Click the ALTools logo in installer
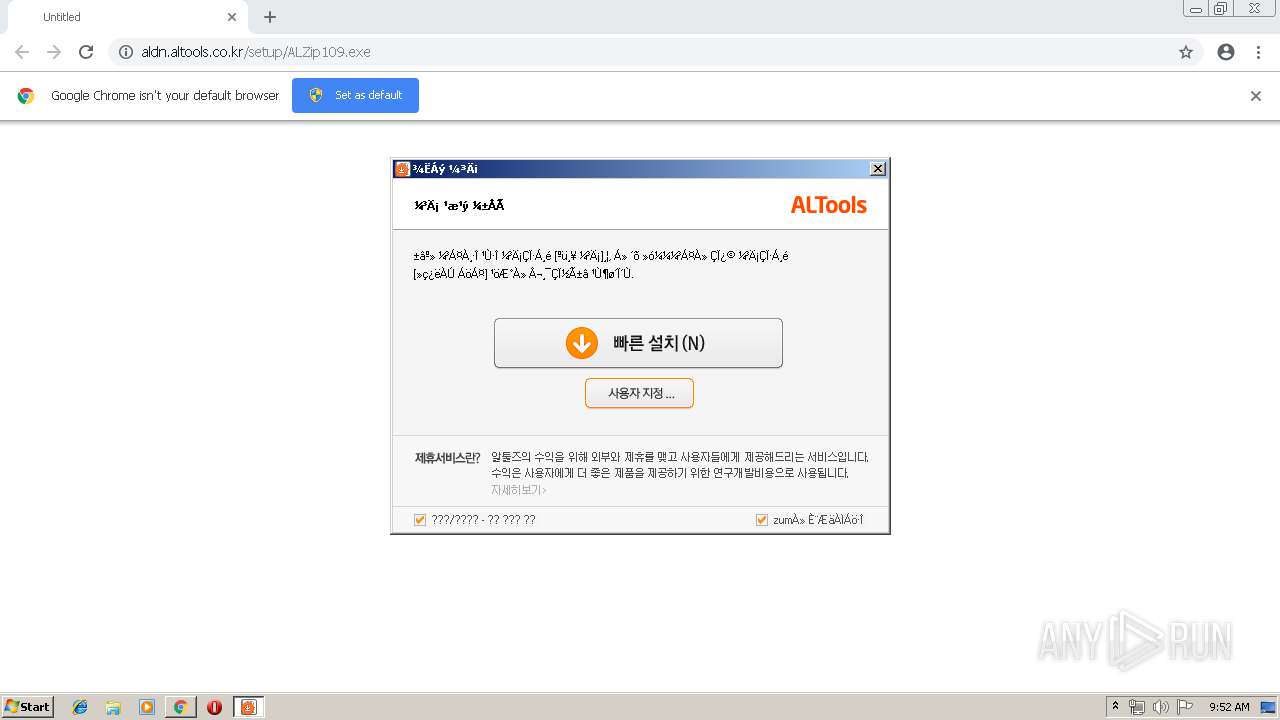This screenshot has height=720, width=1280. [829, 205]
